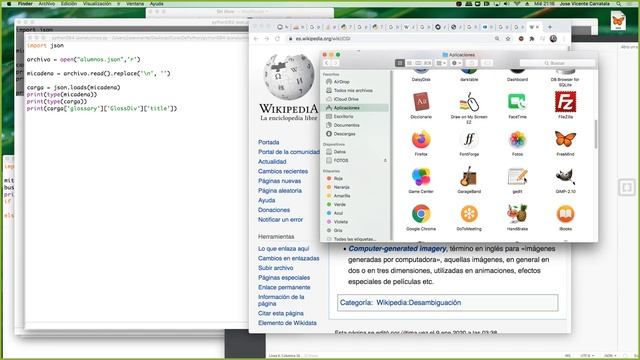Go back in the Finder window
This screenshot has height=360, width=640.
pyautogui.click(x=327, y=63)
